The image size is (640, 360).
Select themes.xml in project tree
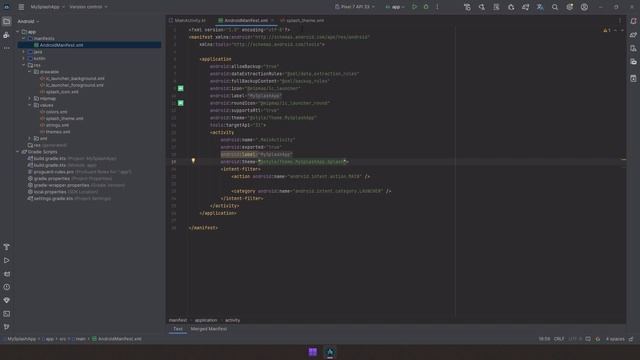(55, 132)
